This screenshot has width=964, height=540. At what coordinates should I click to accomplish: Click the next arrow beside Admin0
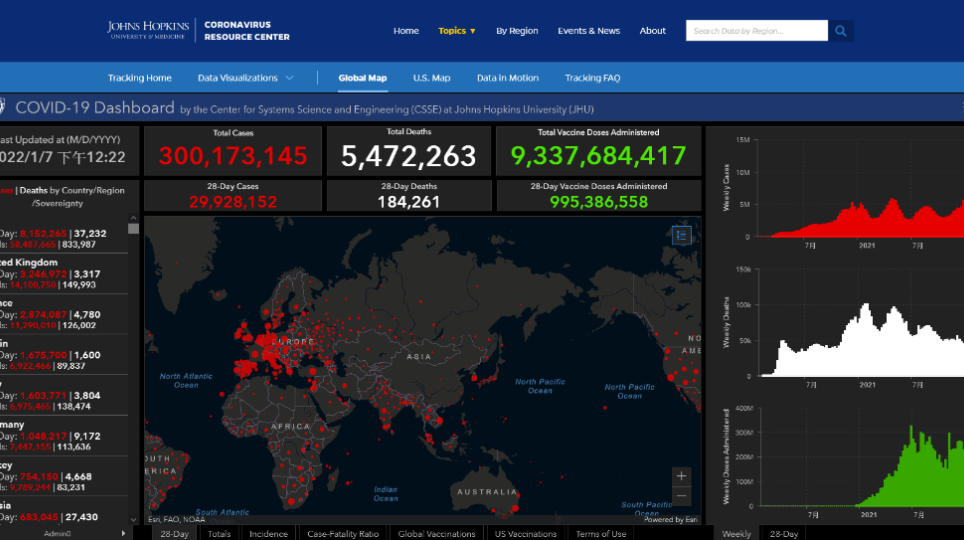[123, 533]
